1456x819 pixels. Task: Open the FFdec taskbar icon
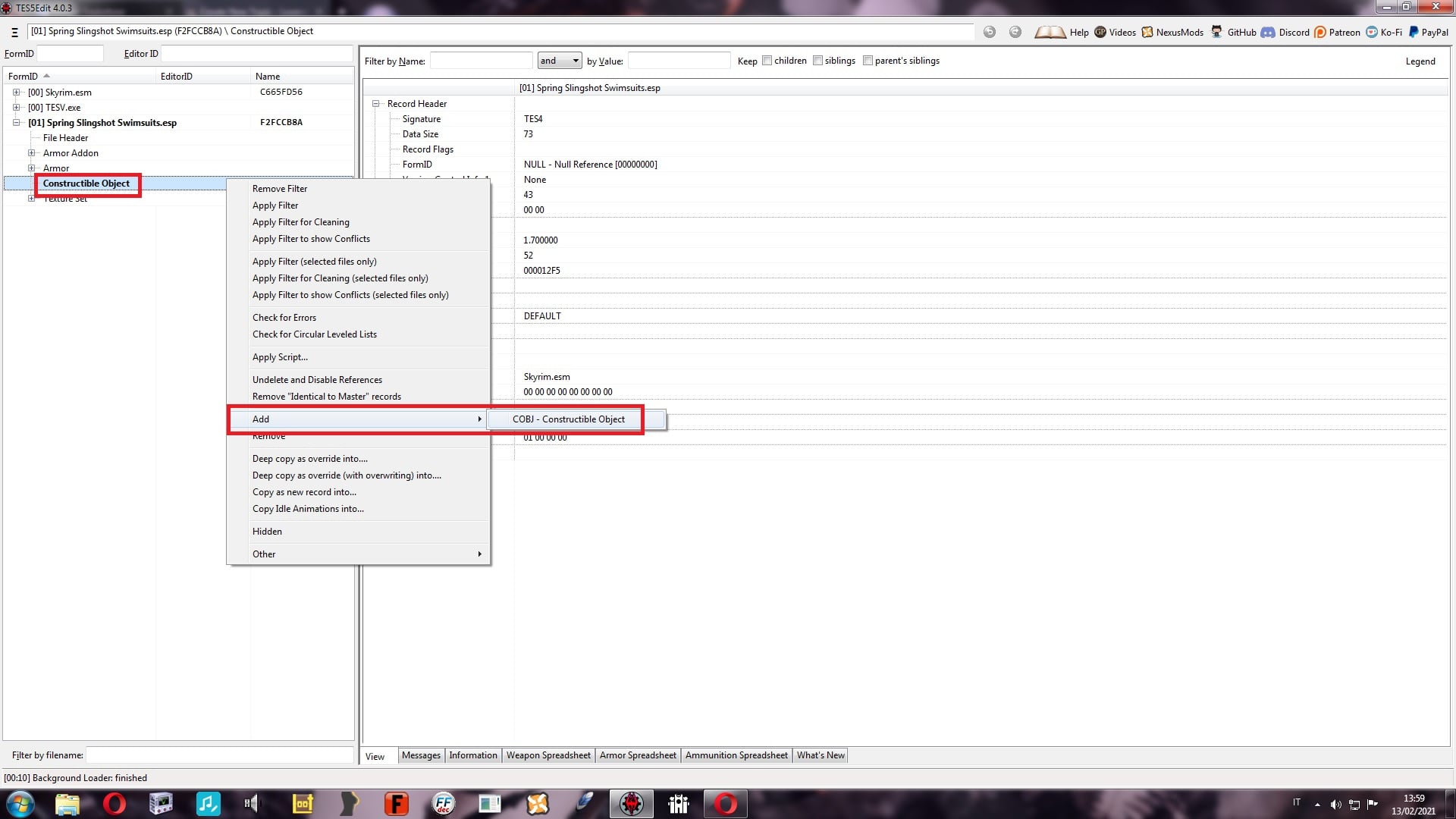(444, 804)
